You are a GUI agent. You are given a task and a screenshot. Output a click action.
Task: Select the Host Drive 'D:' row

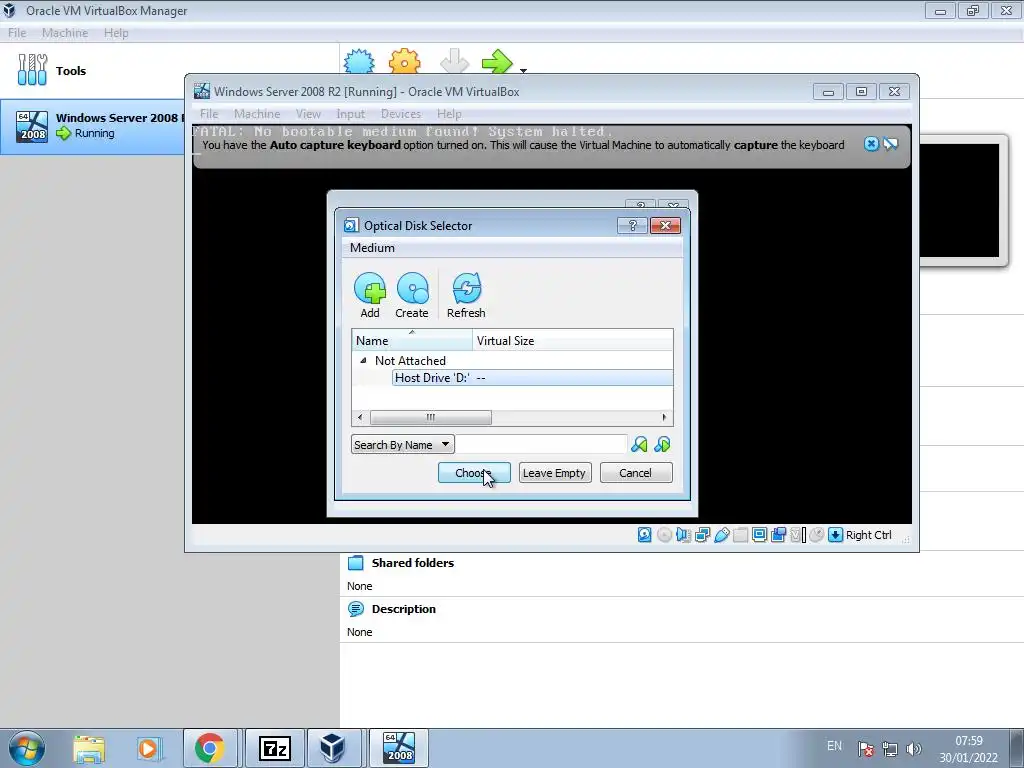click(x=532, y=377)
